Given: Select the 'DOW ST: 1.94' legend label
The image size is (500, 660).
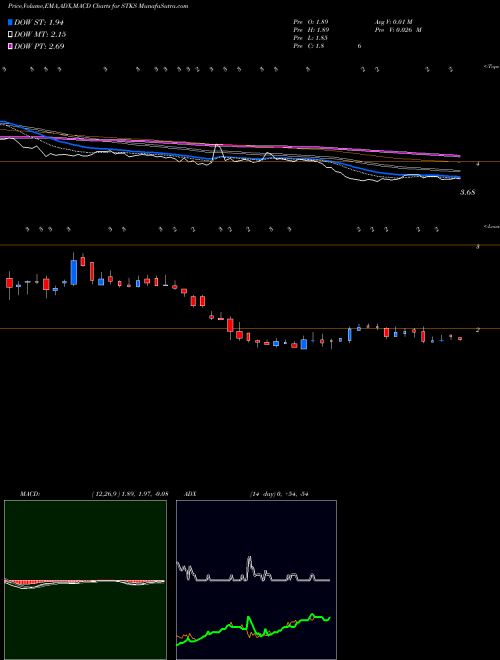Looking at the screenshot, I should click(x=39, y=22).
